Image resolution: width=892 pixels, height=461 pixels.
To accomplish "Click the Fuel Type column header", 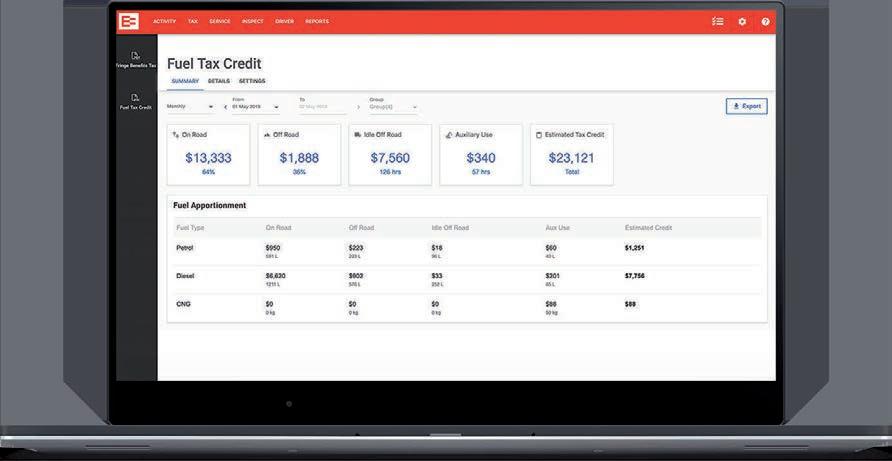I will 191,228.
